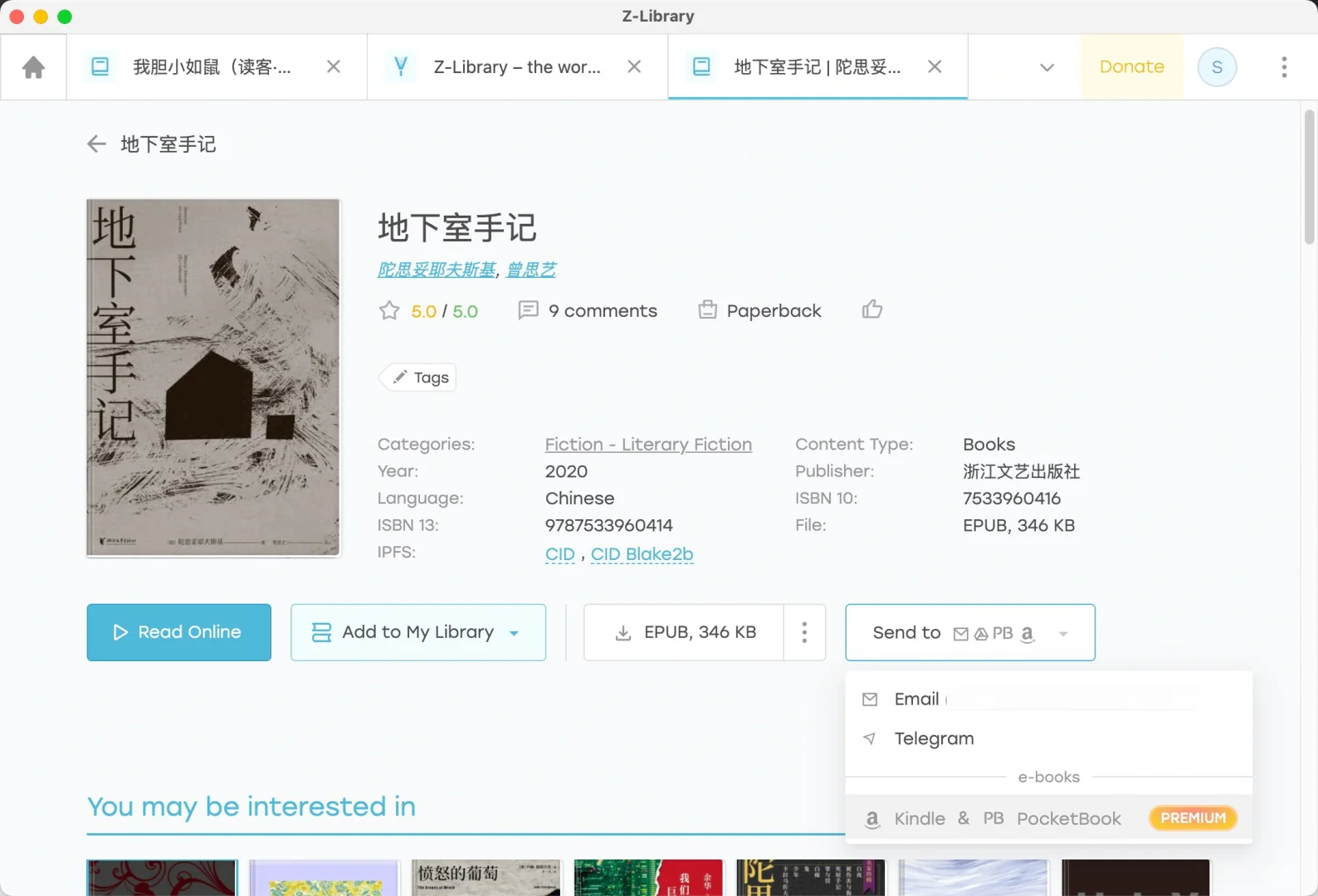The width and height of the screenshot is (1318, 896).
Task: Toggle the Send to dropdown
Action: (970, 632)
